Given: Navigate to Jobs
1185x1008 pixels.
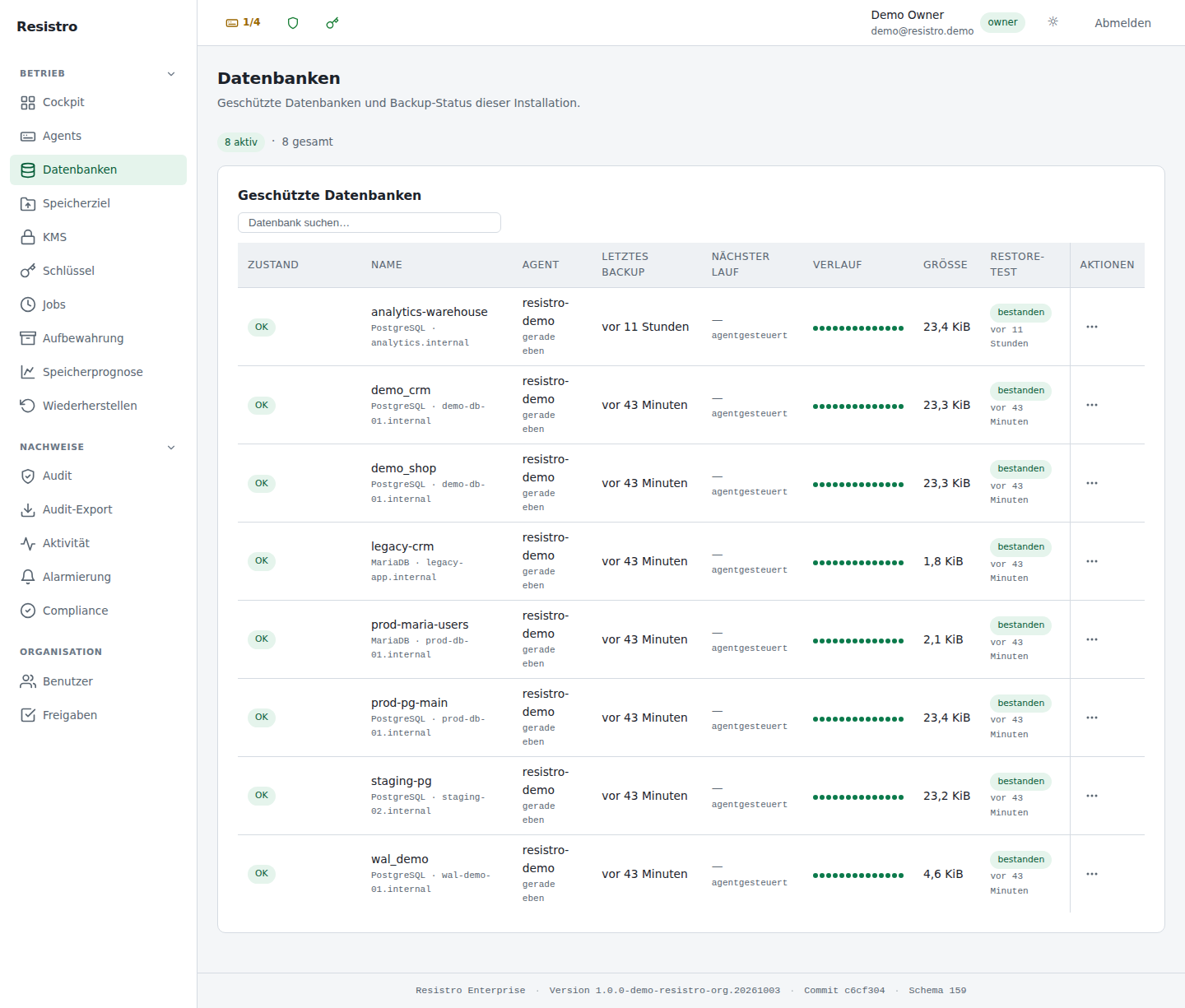Looking at the screenshot, I should (98, 305).
